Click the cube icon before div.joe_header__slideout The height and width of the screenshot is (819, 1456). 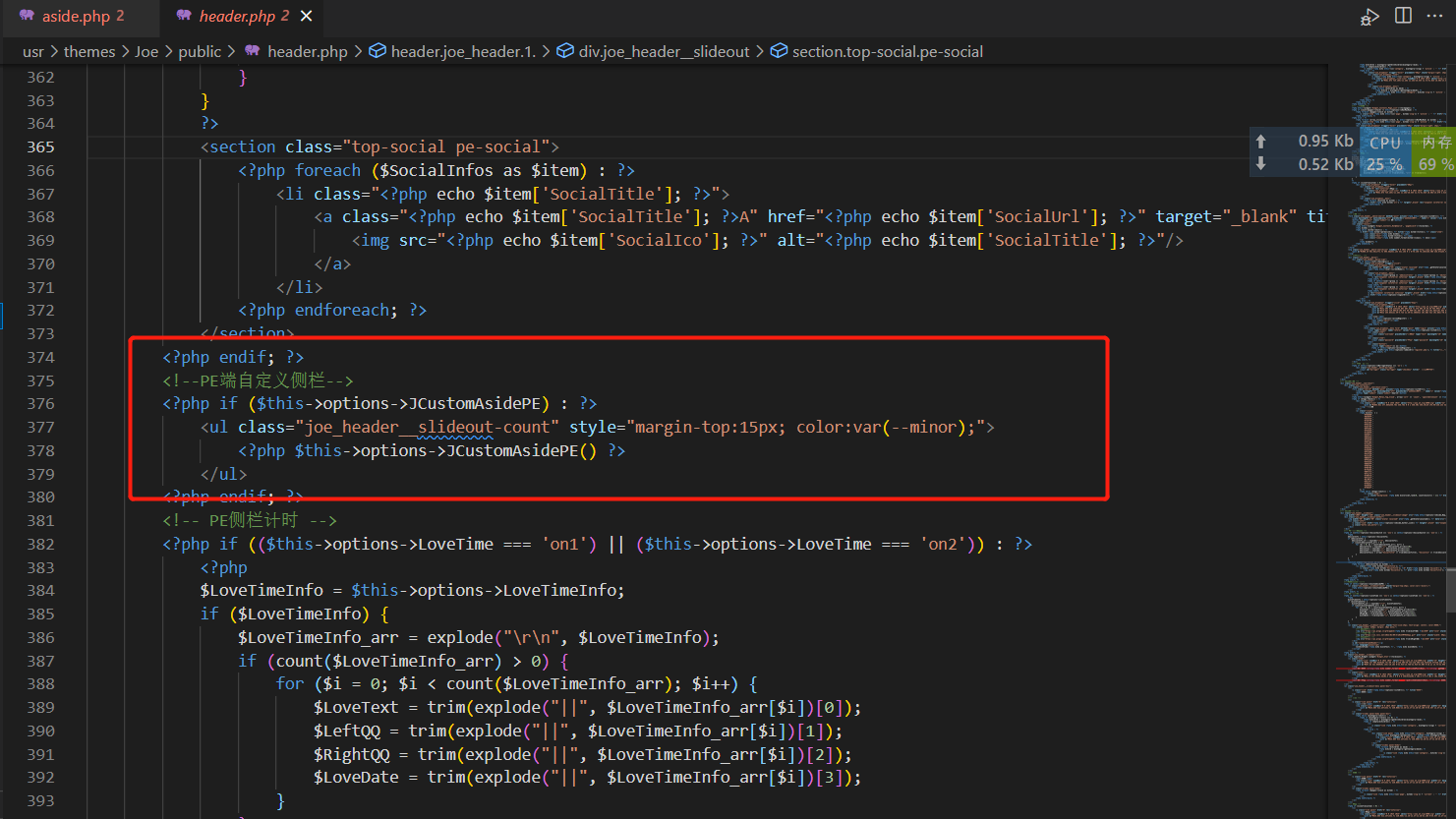564,51
